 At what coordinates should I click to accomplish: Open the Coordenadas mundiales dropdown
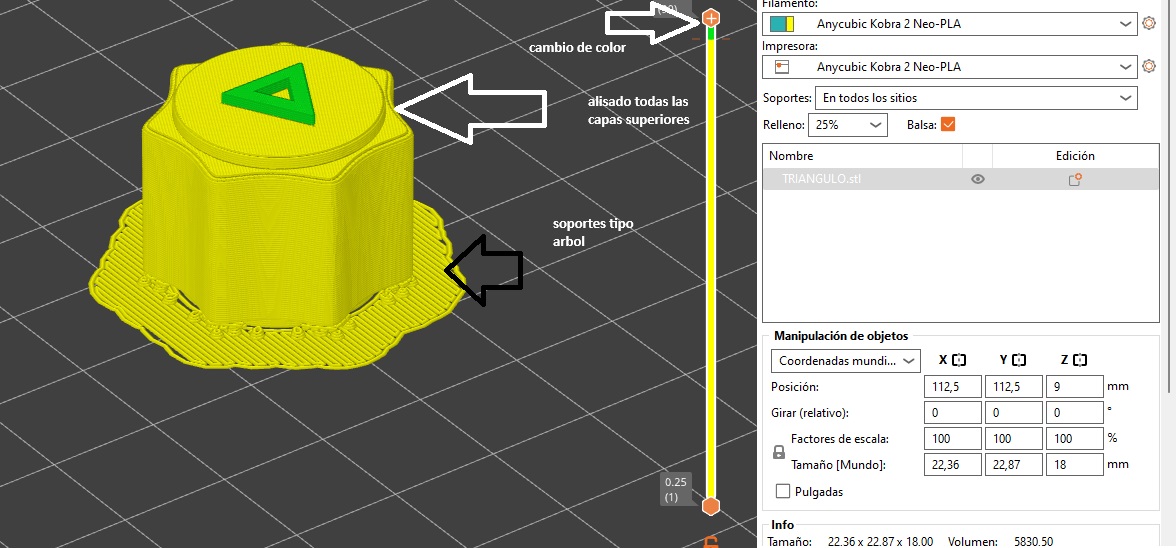click(x=845, y=360)
